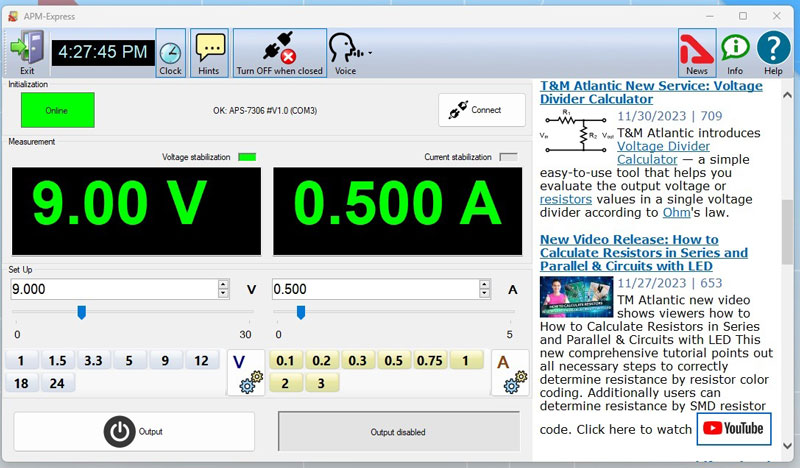Click the voltage setpoint field showing 9.000
This screenshot has width=800, height=468.
click(115, 289)
